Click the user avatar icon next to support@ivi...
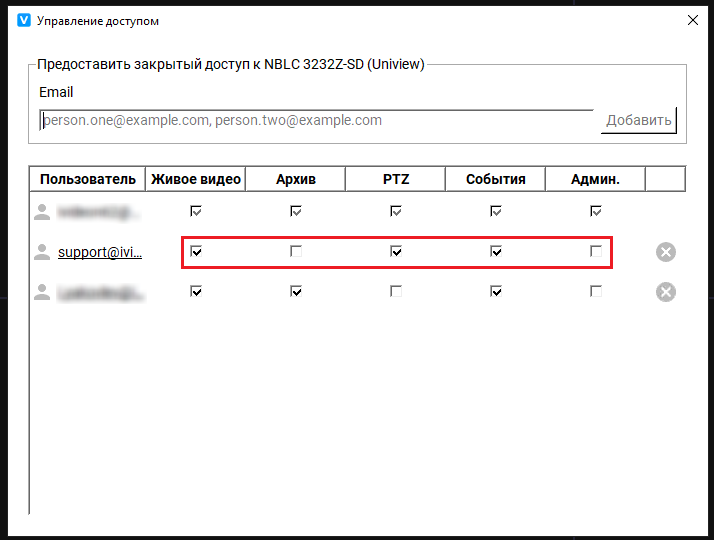This screenshot has width=714, height=540. click(42, 252)
